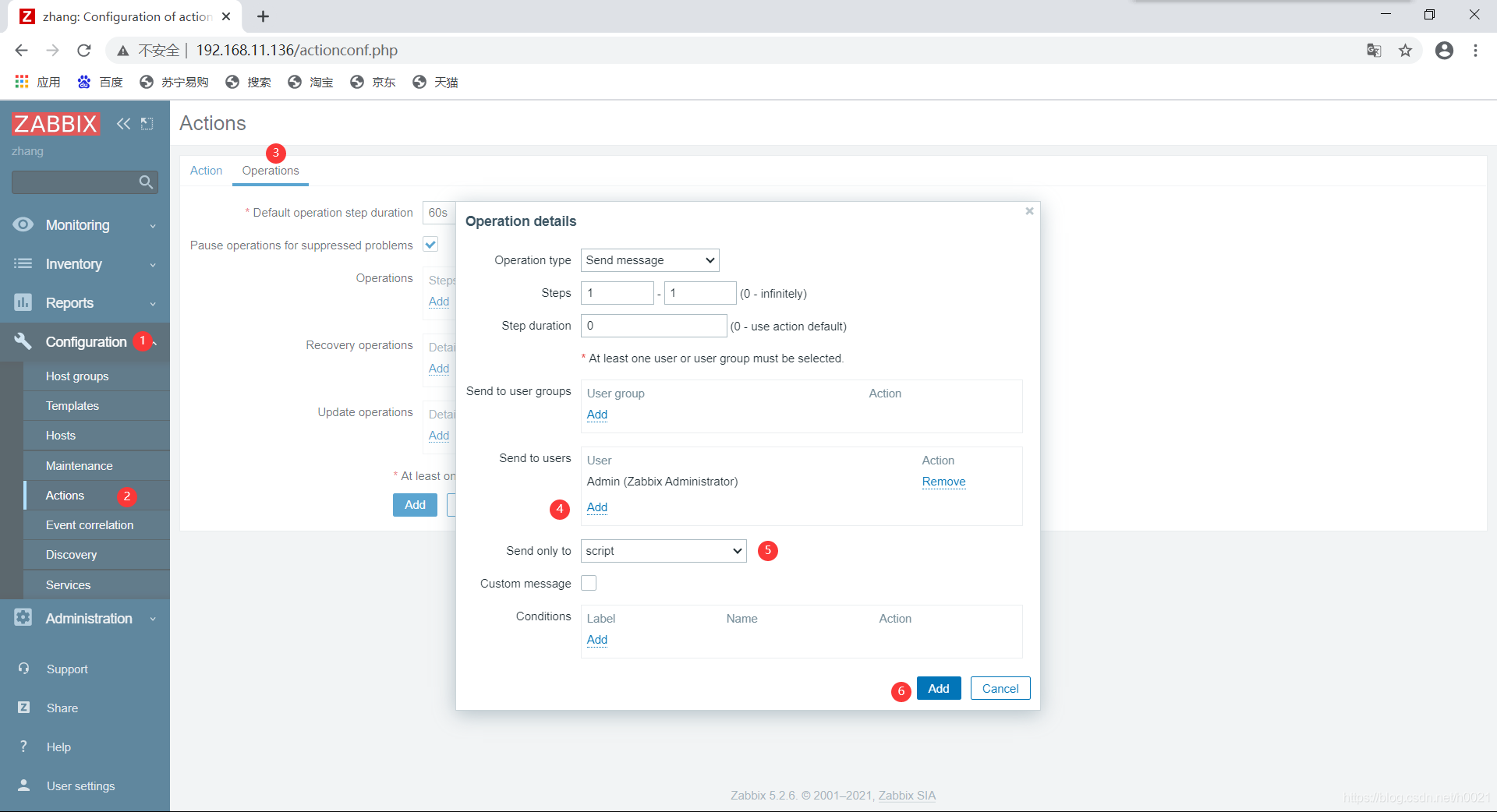
Task: Open the 应用 apps bookmark
Action: (37, 82)
